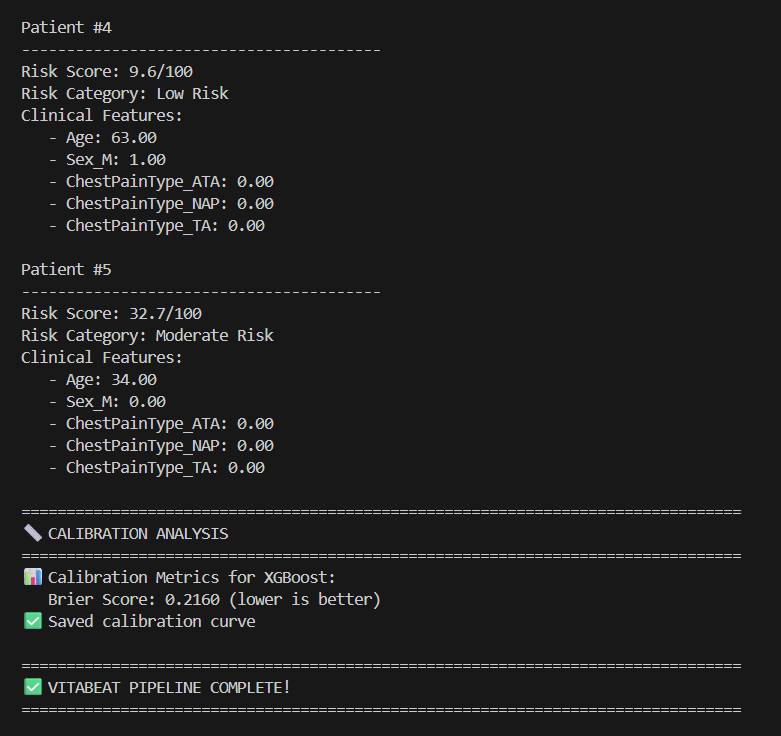Click Saved calibration curve text

click(x=151, y=622)
